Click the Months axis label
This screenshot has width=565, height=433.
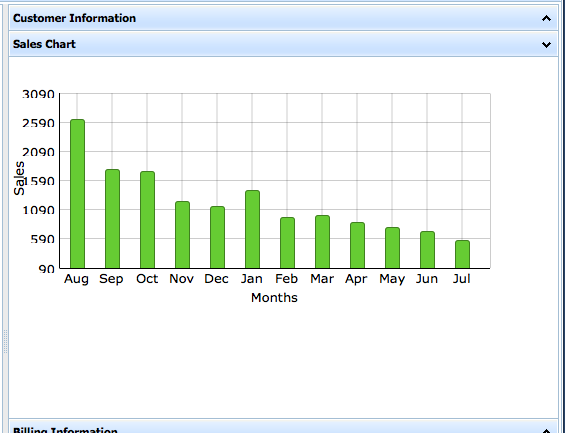(x=274, y=298)
